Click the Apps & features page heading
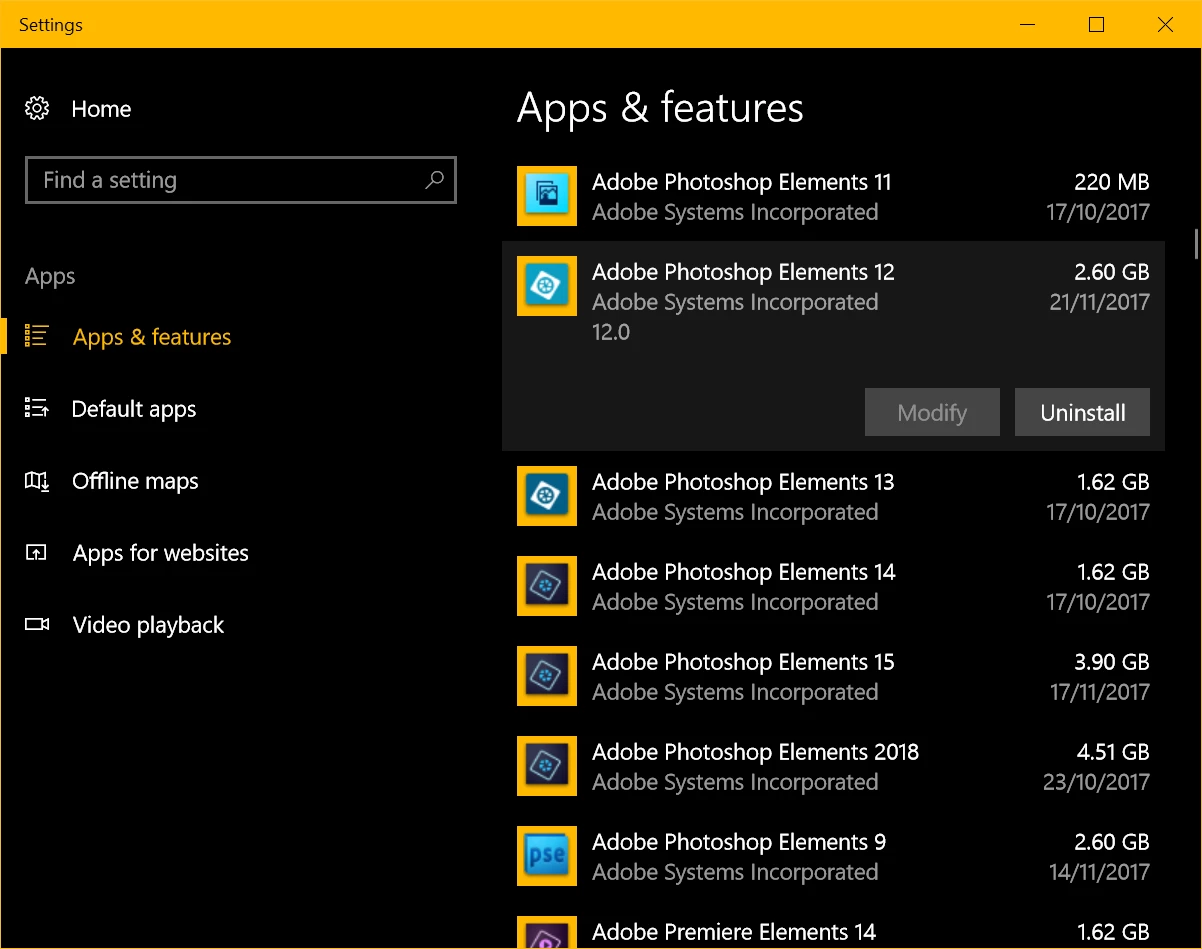 660,108
